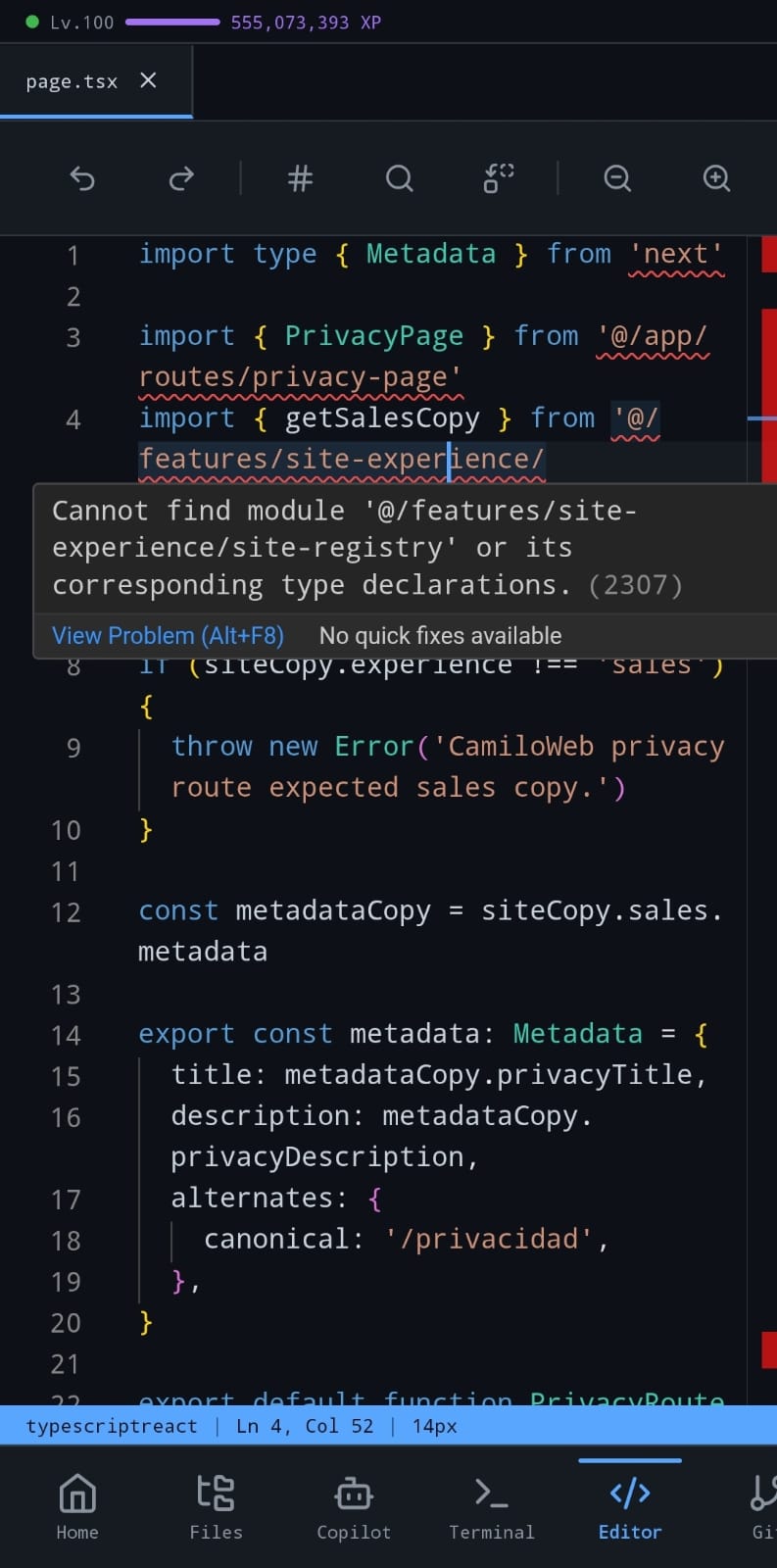777x1568 pixels.
Task: Click alternates property on line 17
Action: tap(252, 1199)
